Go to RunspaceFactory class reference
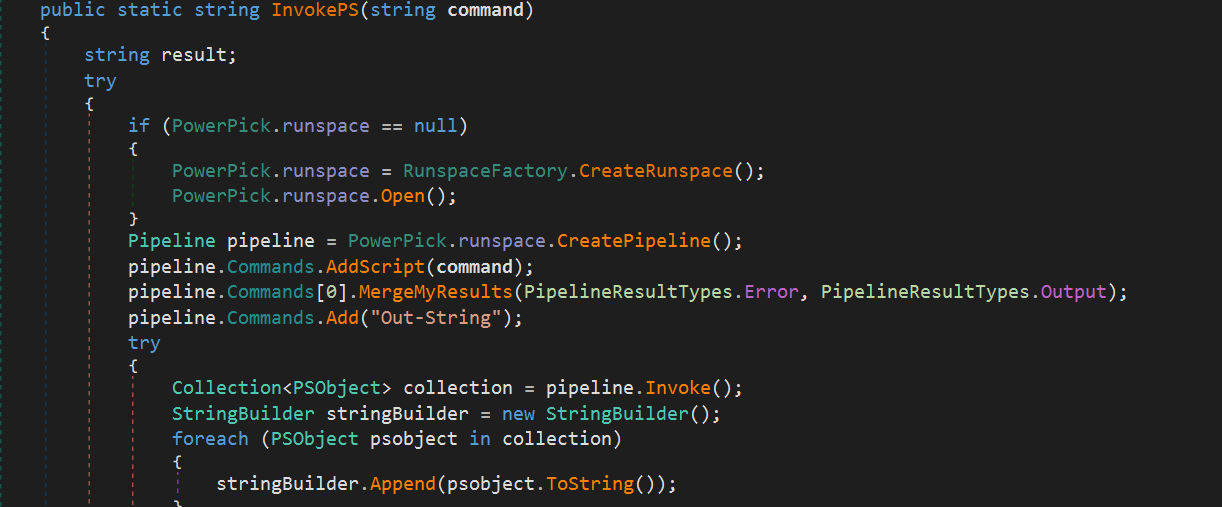This screenshot has width=1222, height=507. [x=486, y=171]
